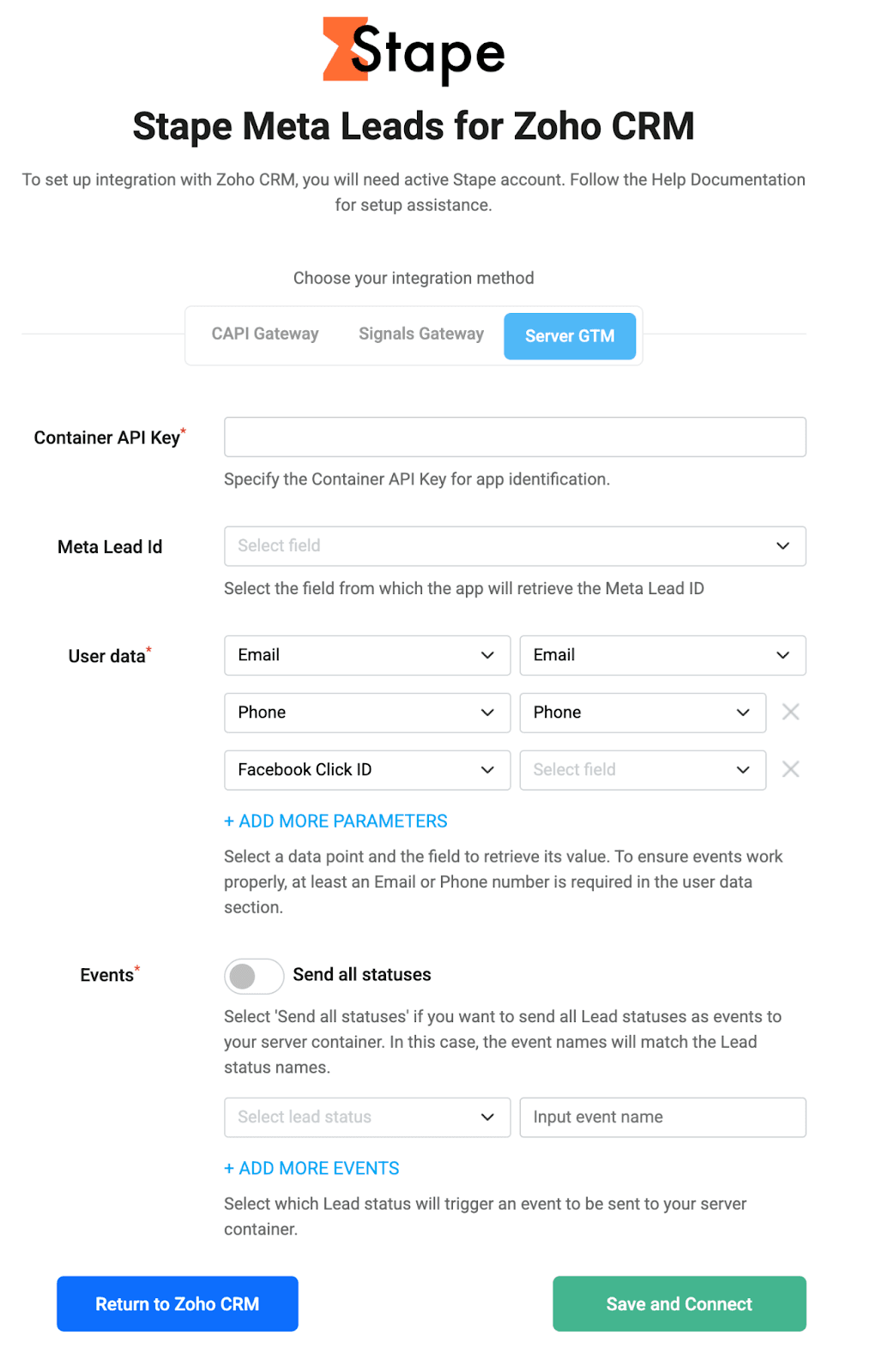Open the Select lead status dropdown
This screenshot has width=876, height=1372.
(x=367, y=1117)
